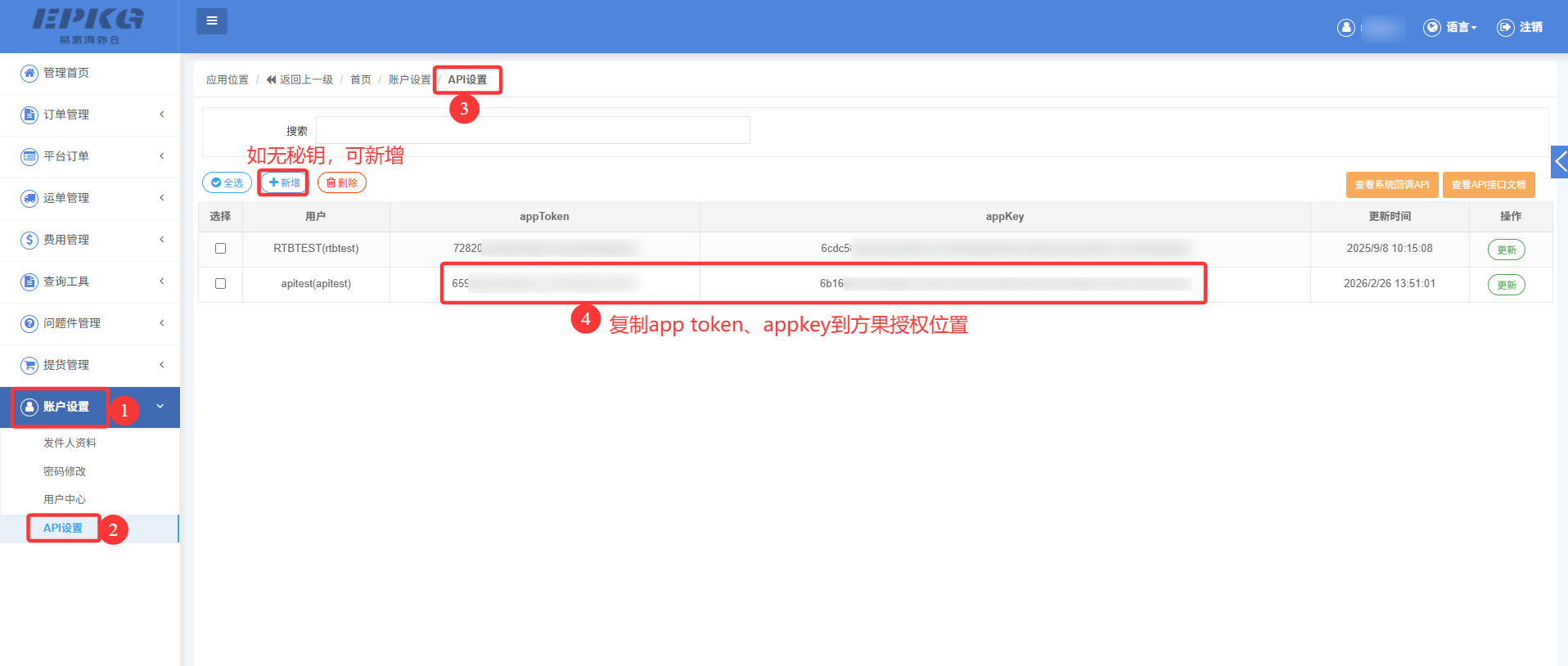
Task: Click 查看API接口文档 button
Action: [x=1489, y=185]
